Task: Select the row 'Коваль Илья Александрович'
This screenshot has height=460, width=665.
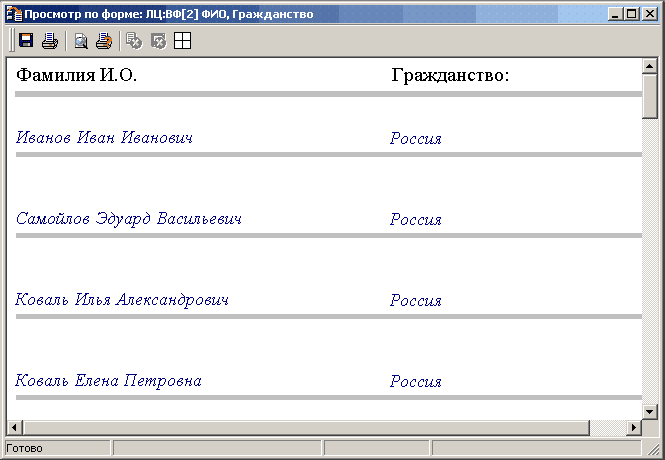Action: pos(122,300)
